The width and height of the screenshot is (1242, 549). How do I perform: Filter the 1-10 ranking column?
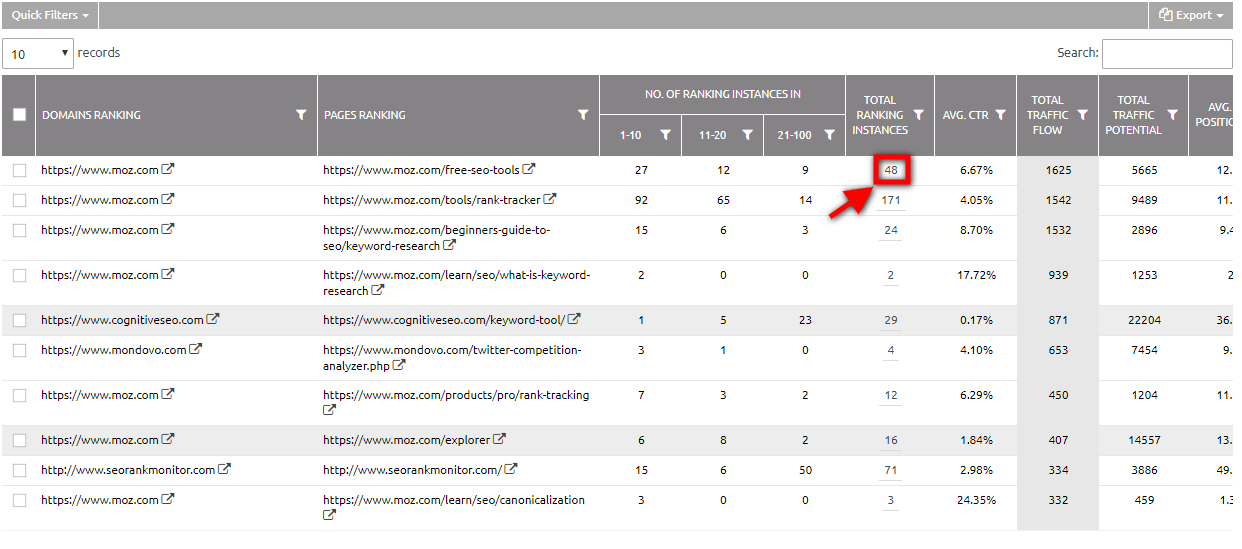[x=665, y=135]
